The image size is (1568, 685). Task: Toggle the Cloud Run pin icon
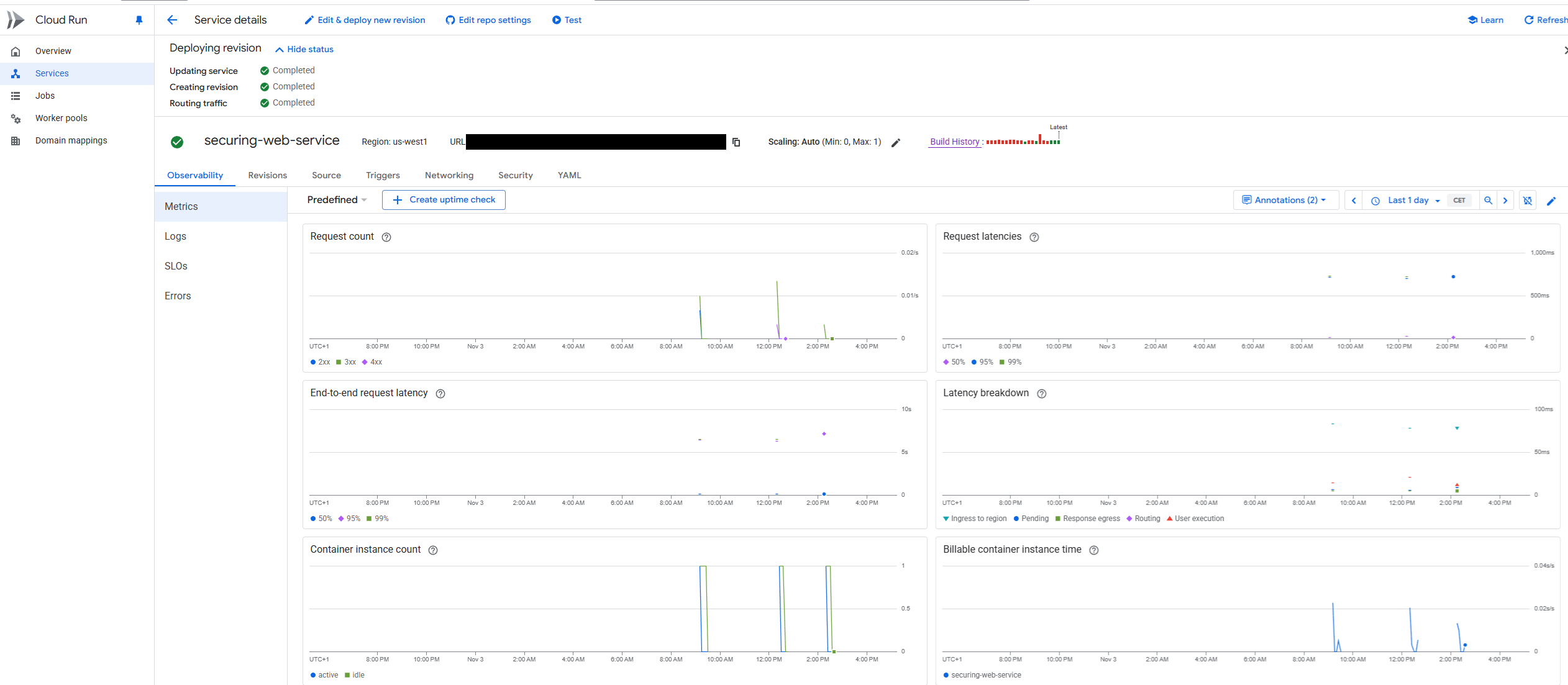[x=139, y=20]
